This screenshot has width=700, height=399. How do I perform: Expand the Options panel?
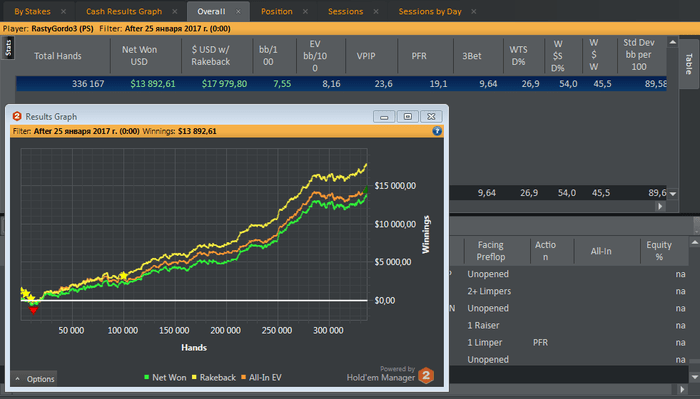tap(34, 379)
